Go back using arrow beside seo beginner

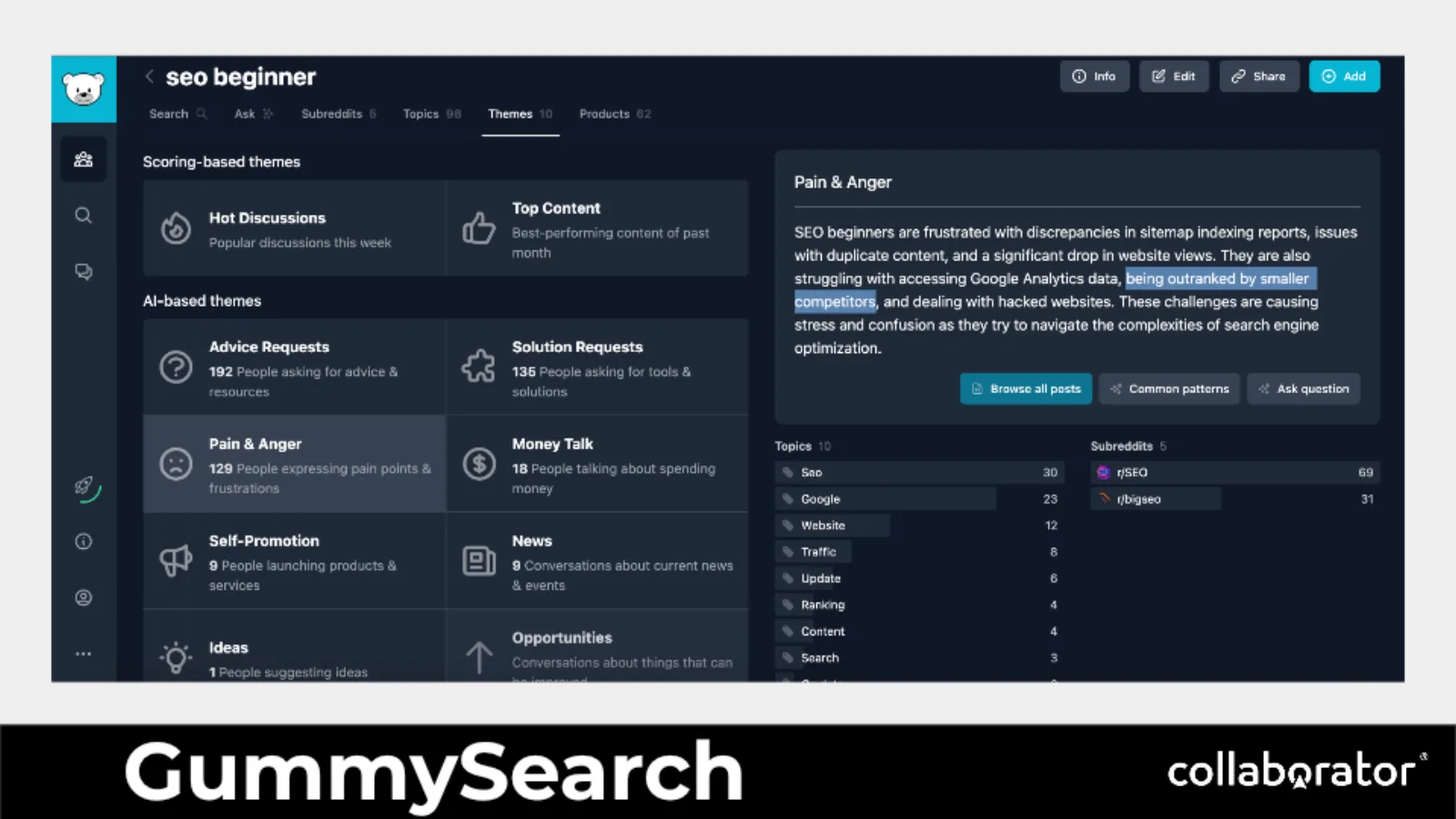(149, 77)
